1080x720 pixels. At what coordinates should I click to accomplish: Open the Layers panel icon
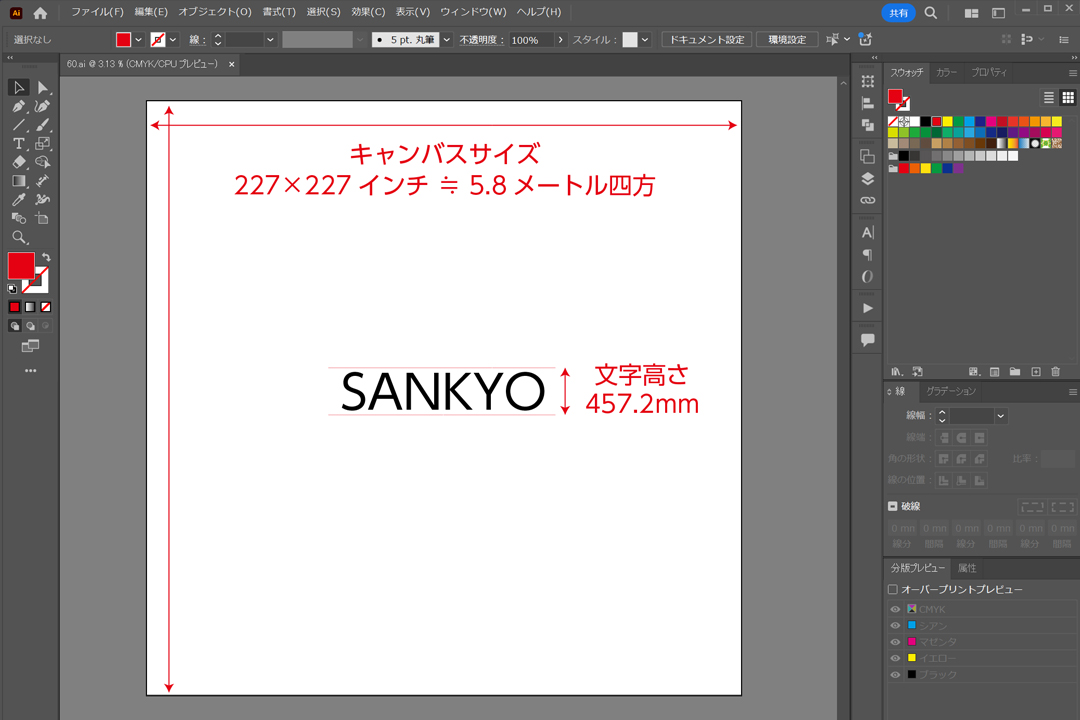point(868,179)
